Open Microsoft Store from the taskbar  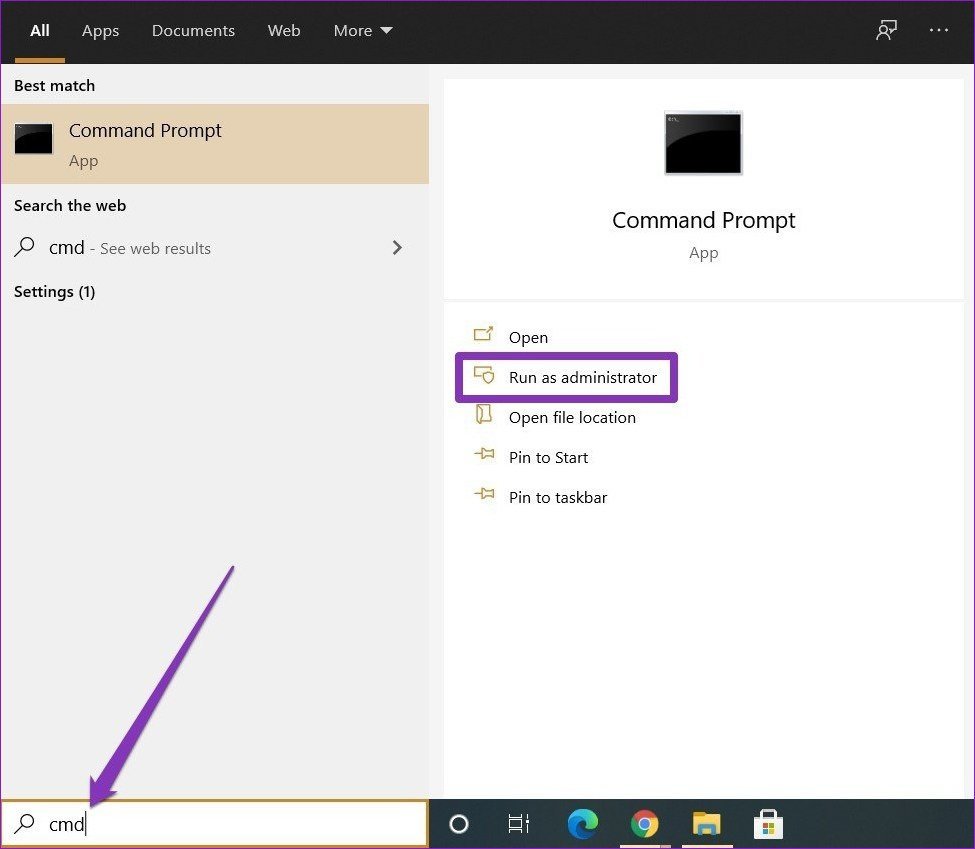[768, 824]
